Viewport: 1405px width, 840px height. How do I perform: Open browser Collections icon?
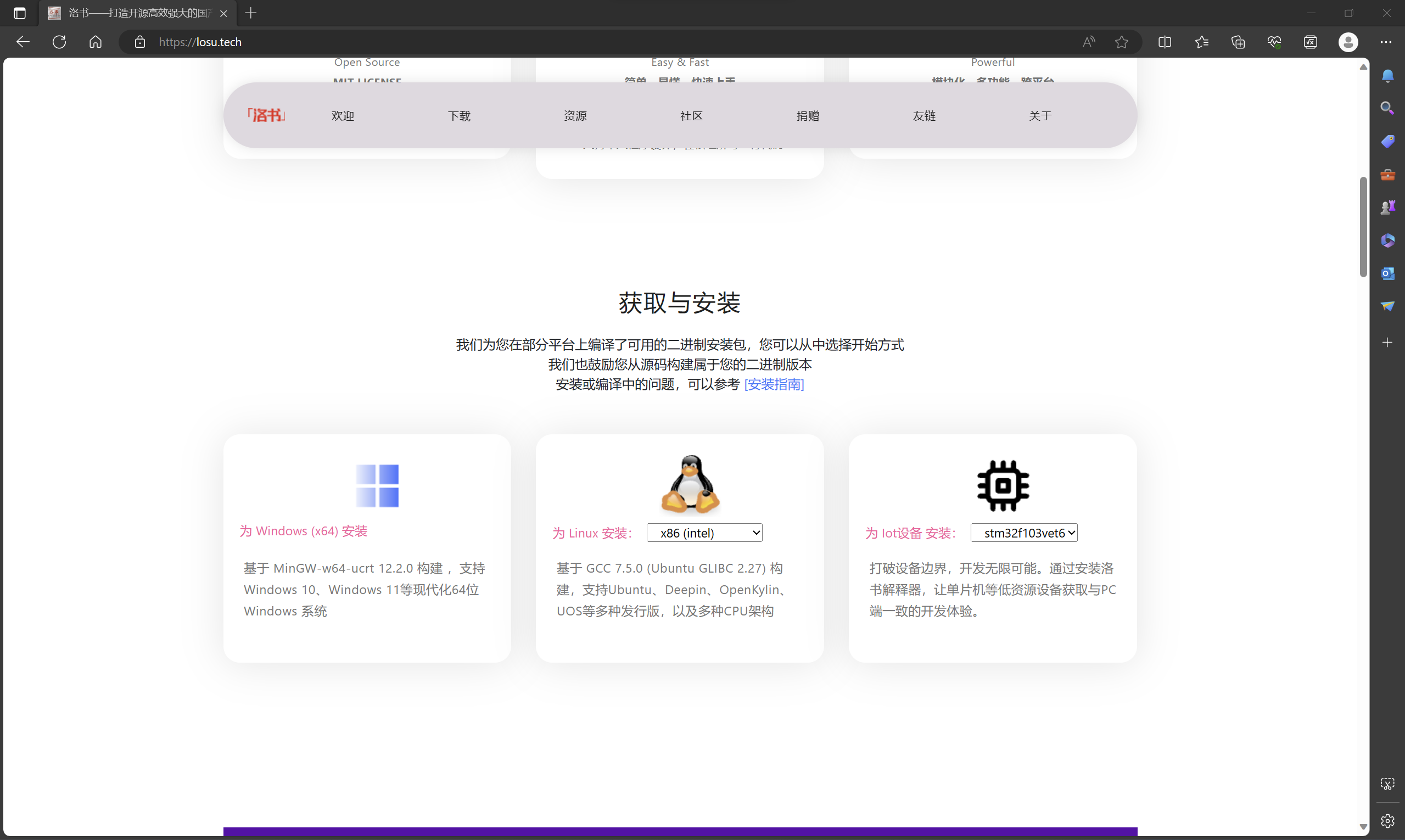pyautogui.click(x=1238, y=42)
